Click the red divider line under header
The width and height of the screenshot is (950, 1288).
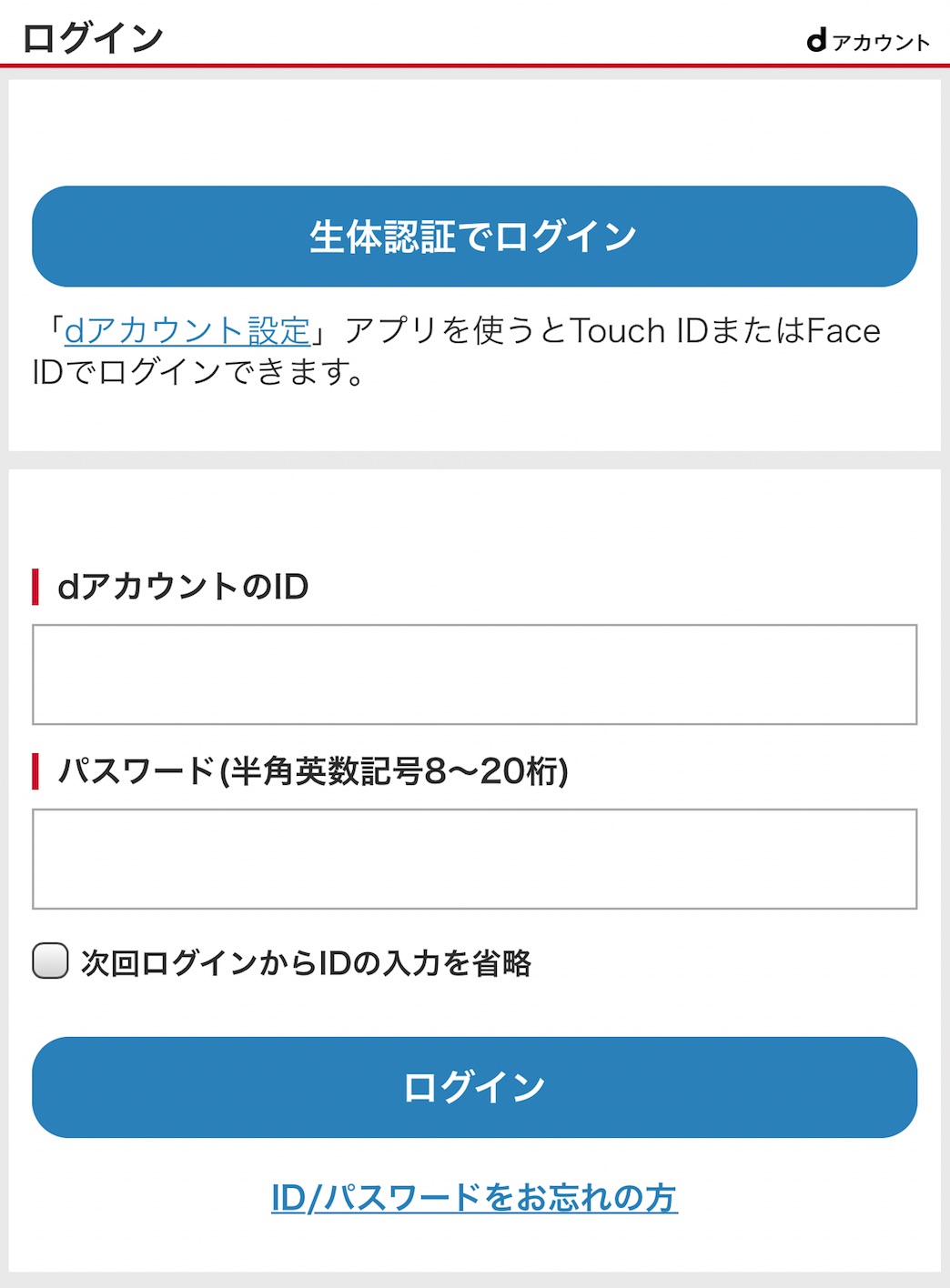coord(475,65)
